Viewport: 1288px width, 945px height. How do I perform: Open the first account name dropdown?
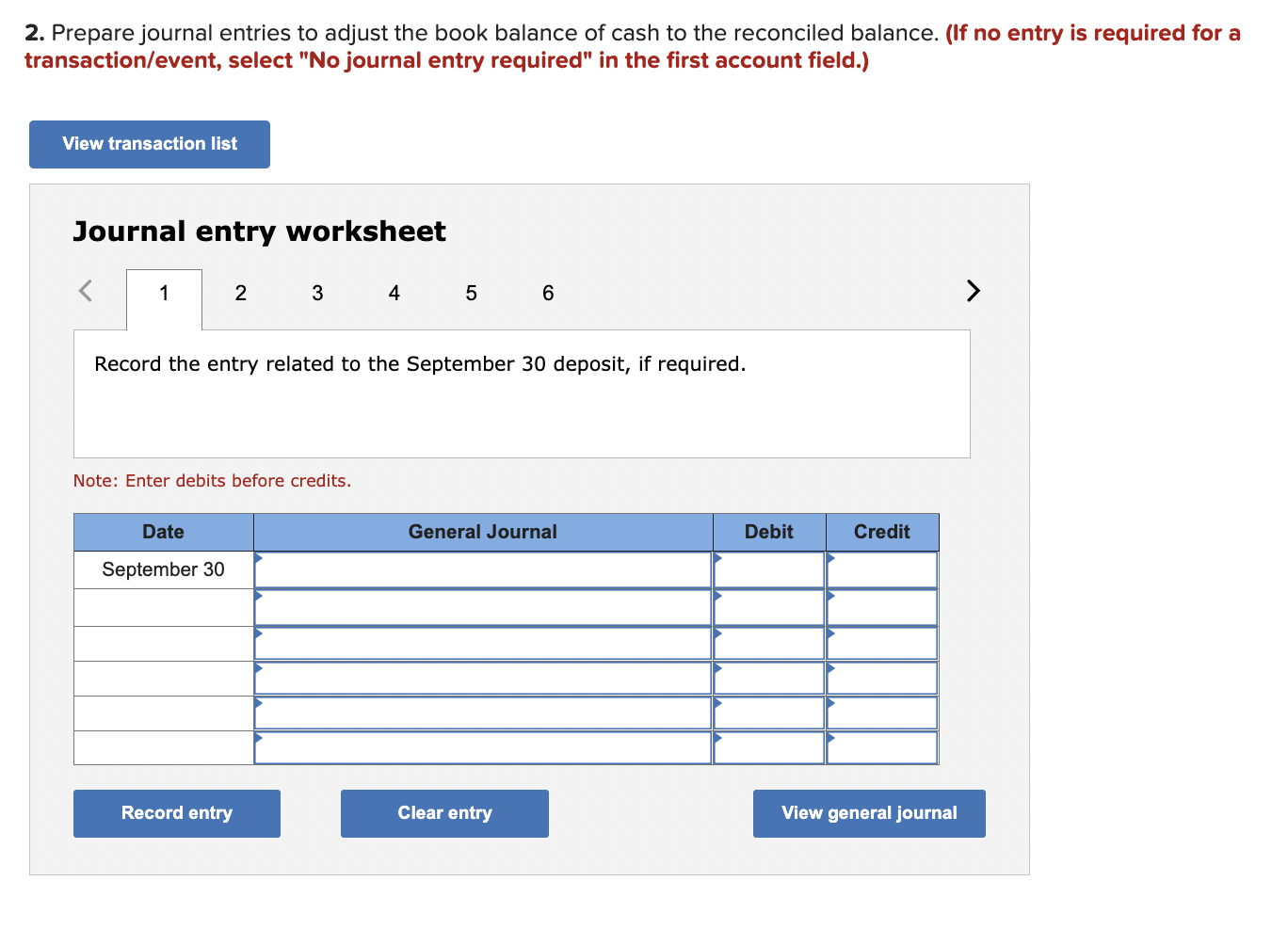[x=482, y=569]
